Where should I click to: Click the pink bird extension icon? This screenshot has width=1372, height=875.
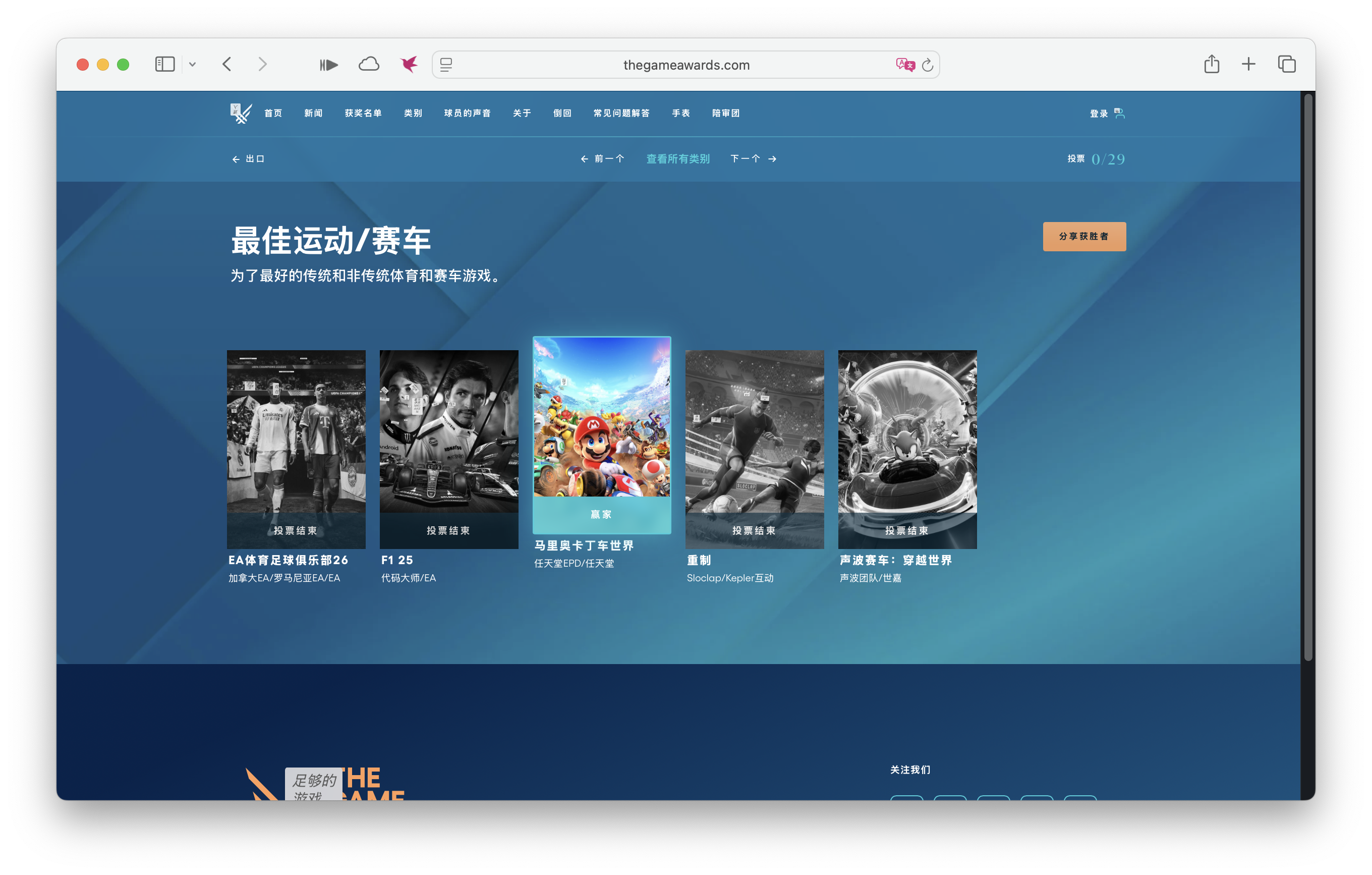coord(408,64)
